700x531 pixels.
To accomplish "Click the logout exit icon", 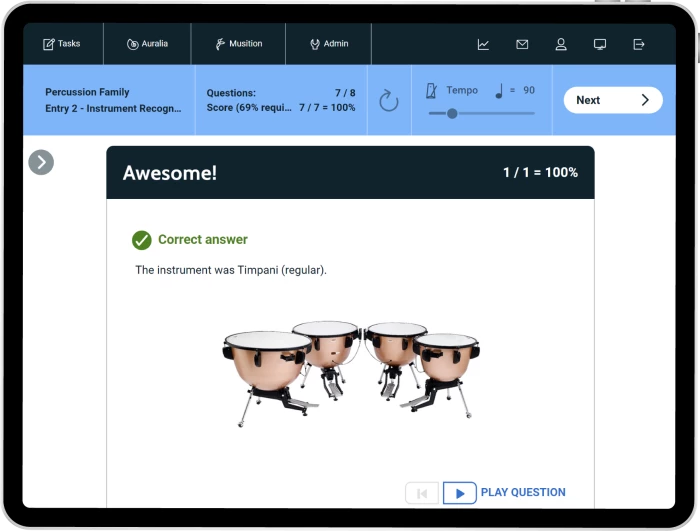I will pyautogui.click(x=639, y=44).
